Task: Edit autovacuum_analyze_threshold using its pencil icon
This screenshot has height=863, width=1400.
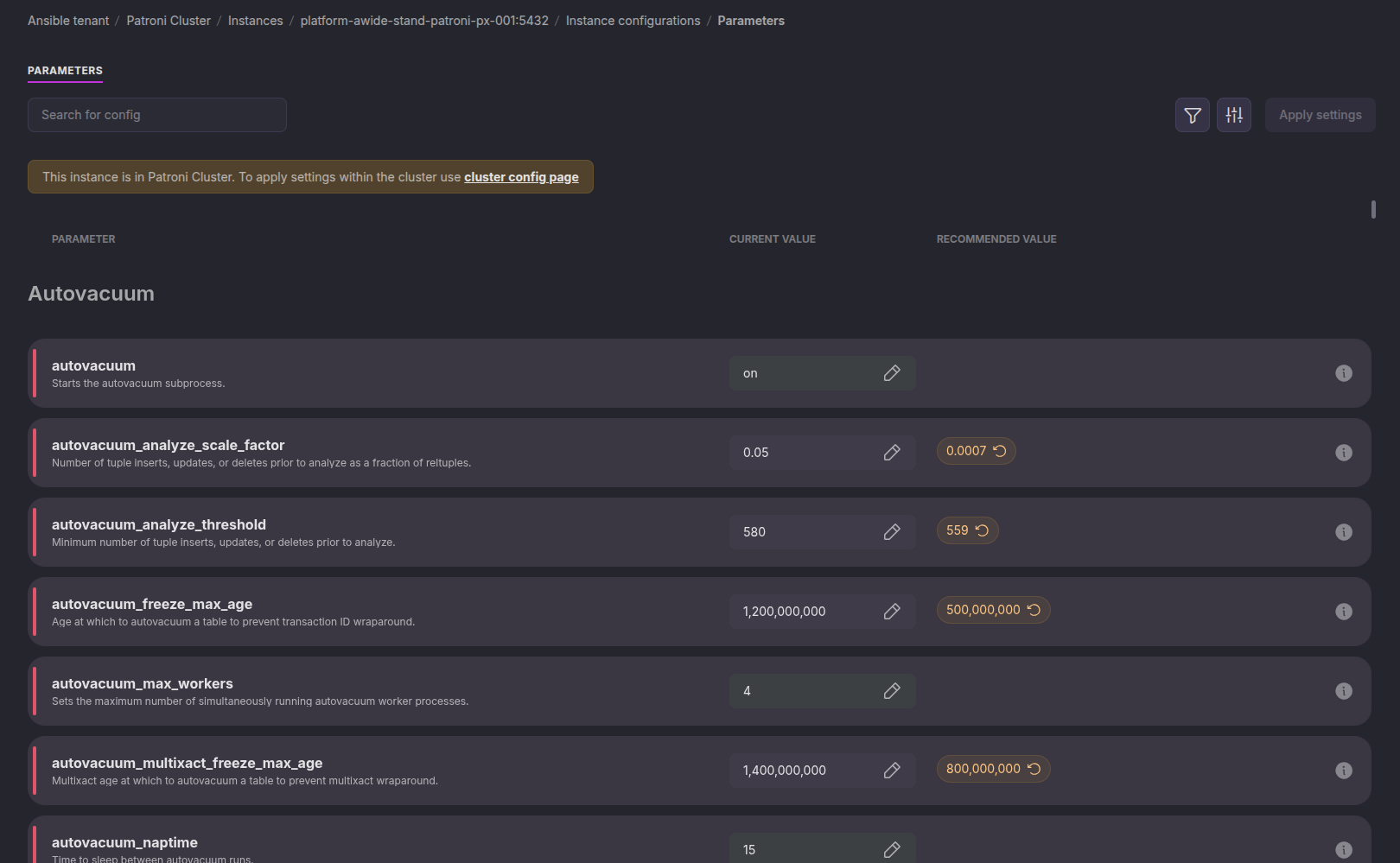Action: coord(892,531)
